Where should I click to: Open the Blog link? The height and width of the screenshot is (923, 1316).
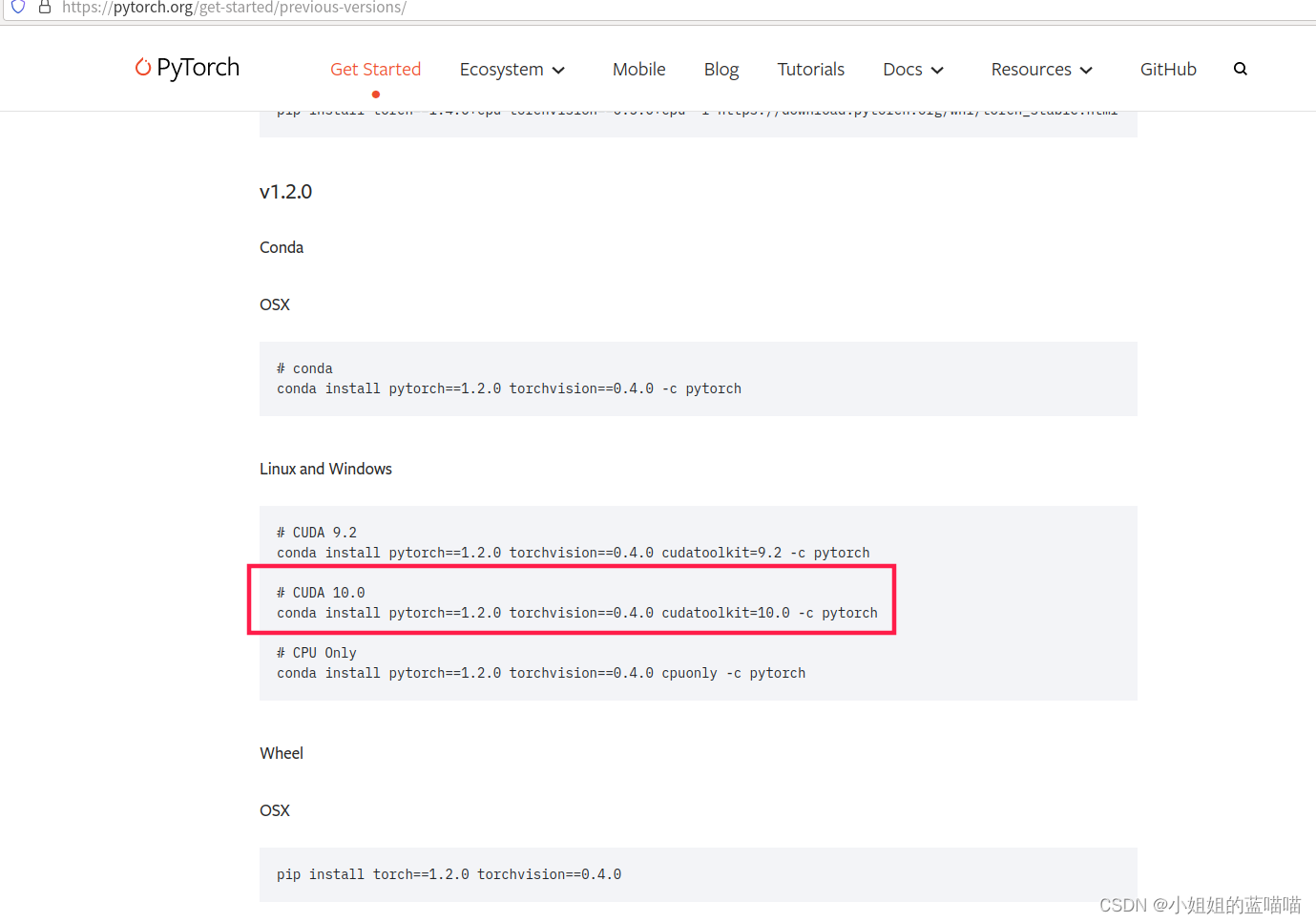coord(721,70)
